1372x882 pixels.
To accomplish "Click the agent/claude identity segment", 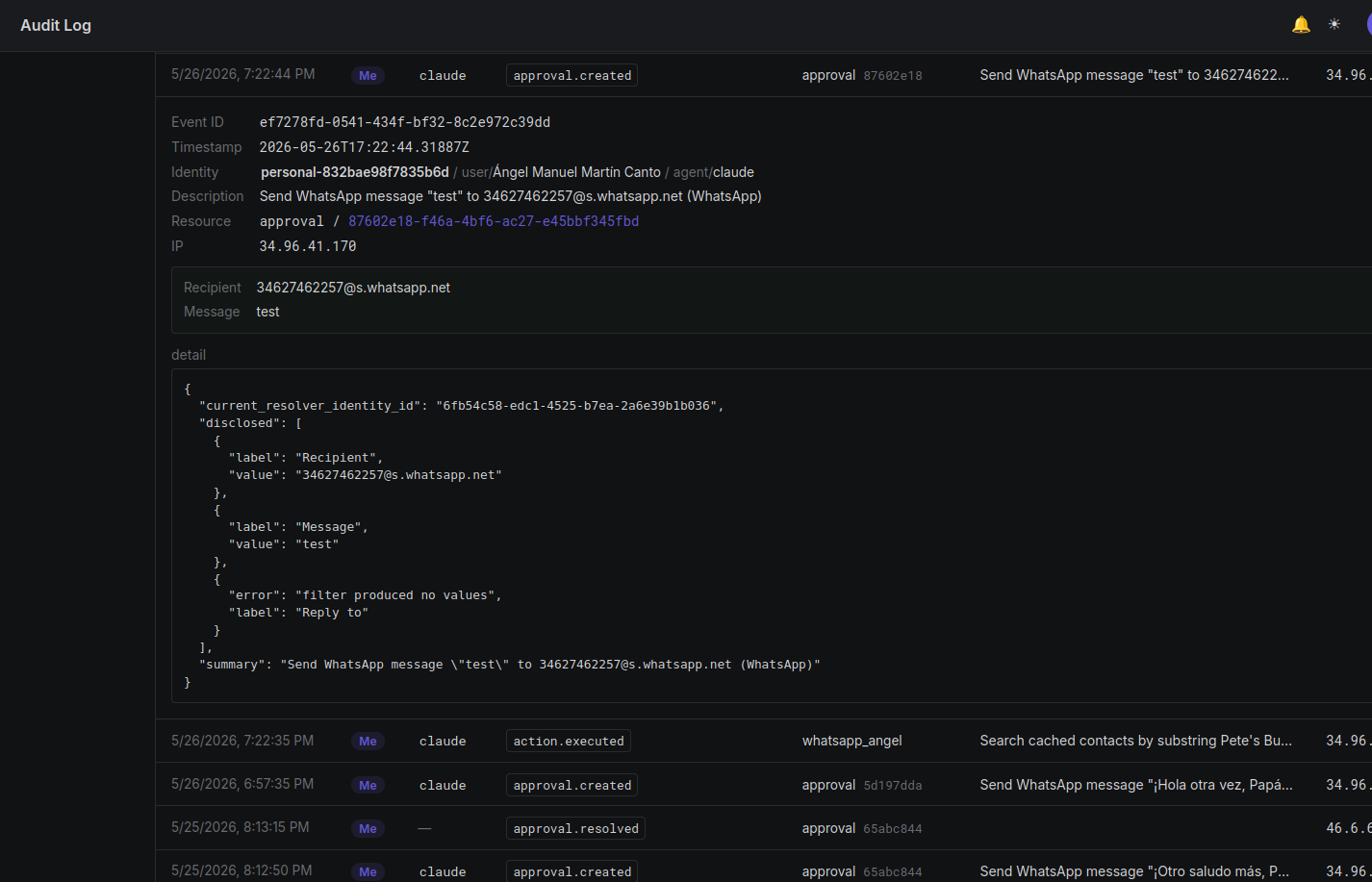I will pos(713,172).
